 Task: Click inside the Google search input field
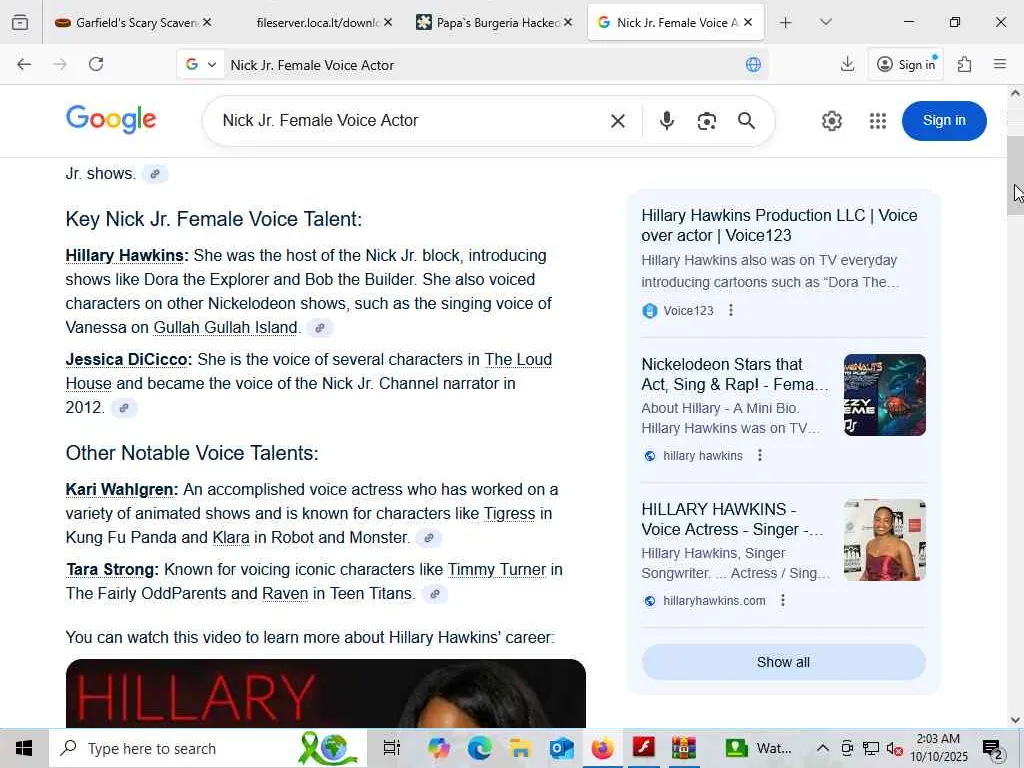point(411,121)
